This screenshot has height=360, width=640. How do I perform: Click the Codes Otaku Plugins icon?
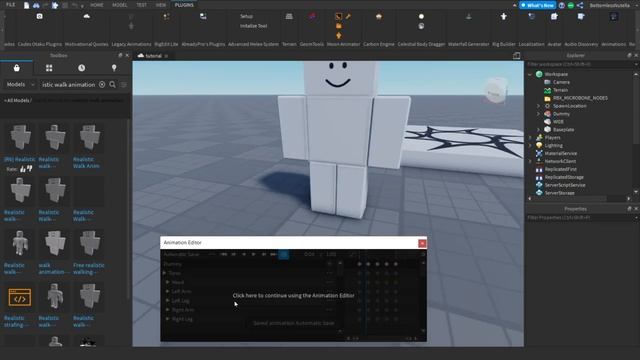click(40, 16)
